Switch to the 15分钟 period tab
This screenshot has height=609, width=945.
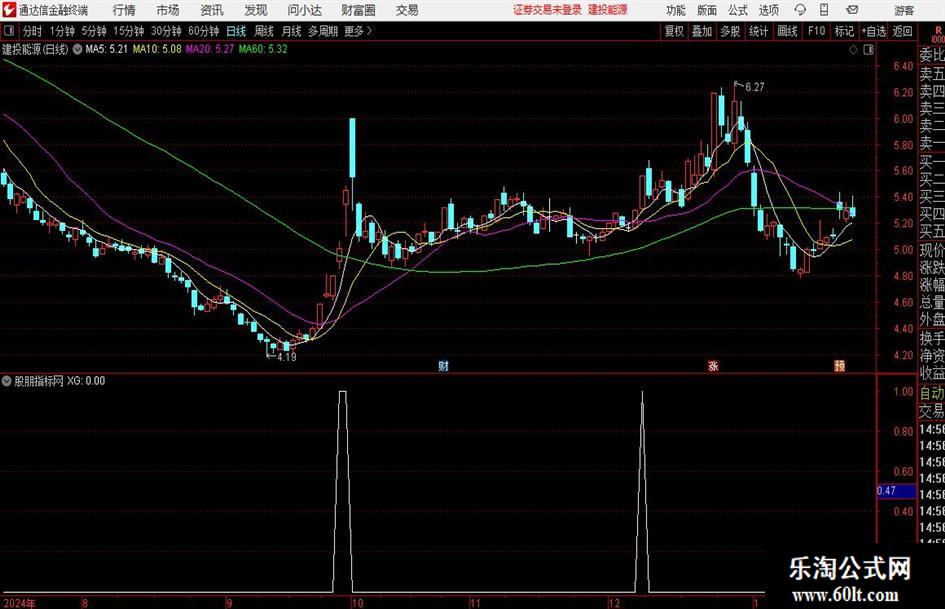pos(129,31)
